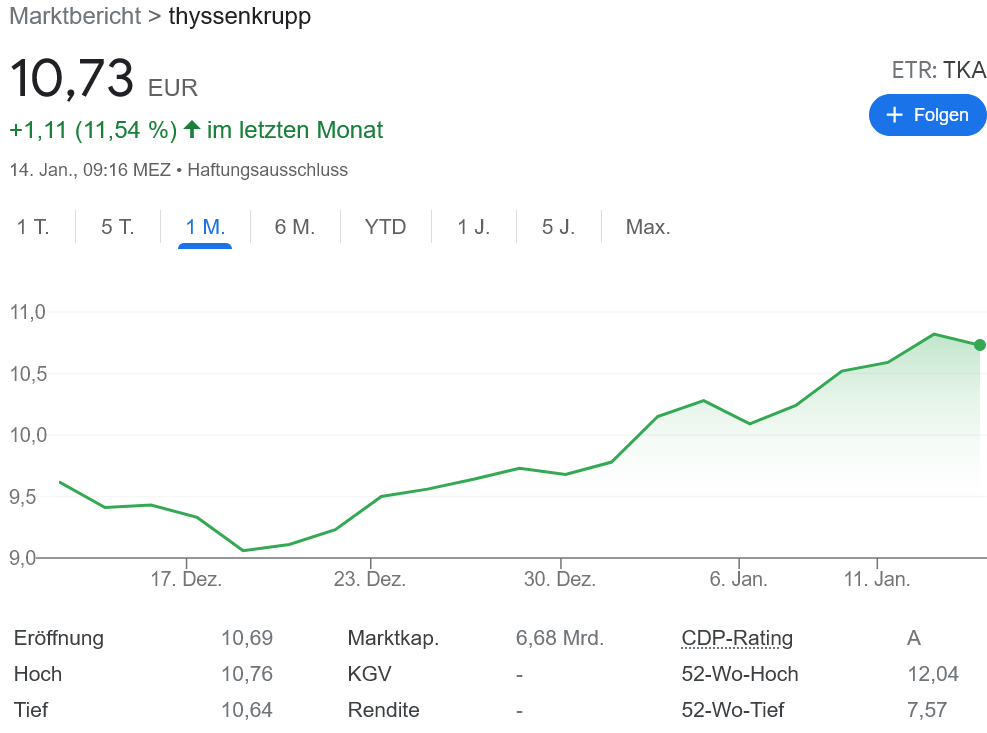This screenshot has height=733, width=987.
Task: Display the Max. historical chart
Action: pyautogui.click(x=647, y=227)
